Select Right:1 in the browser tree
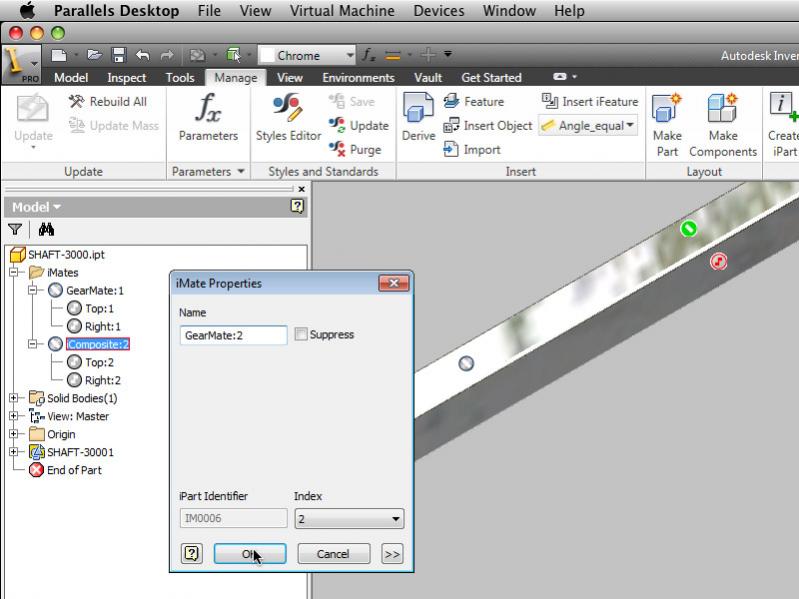 click(102, 326)
